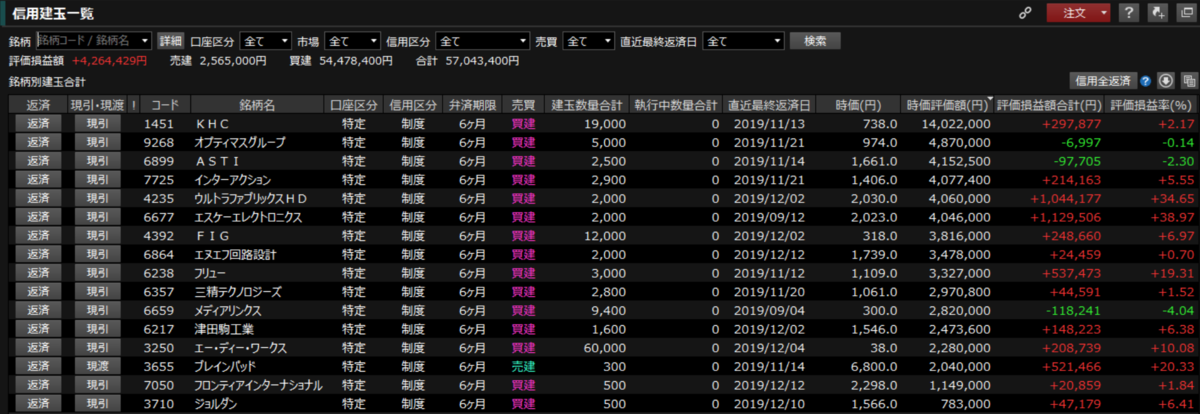Viewport: 1200px width, 414px height.
Task: Click 返済 for オプティマスグループ row
Action: 38,142
